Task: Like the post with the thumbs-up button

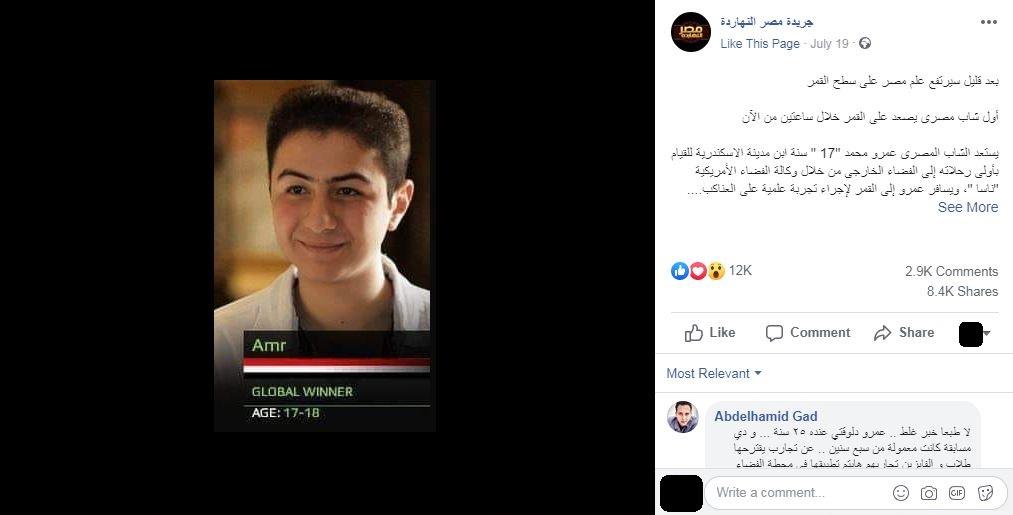Action: point(710,333)
